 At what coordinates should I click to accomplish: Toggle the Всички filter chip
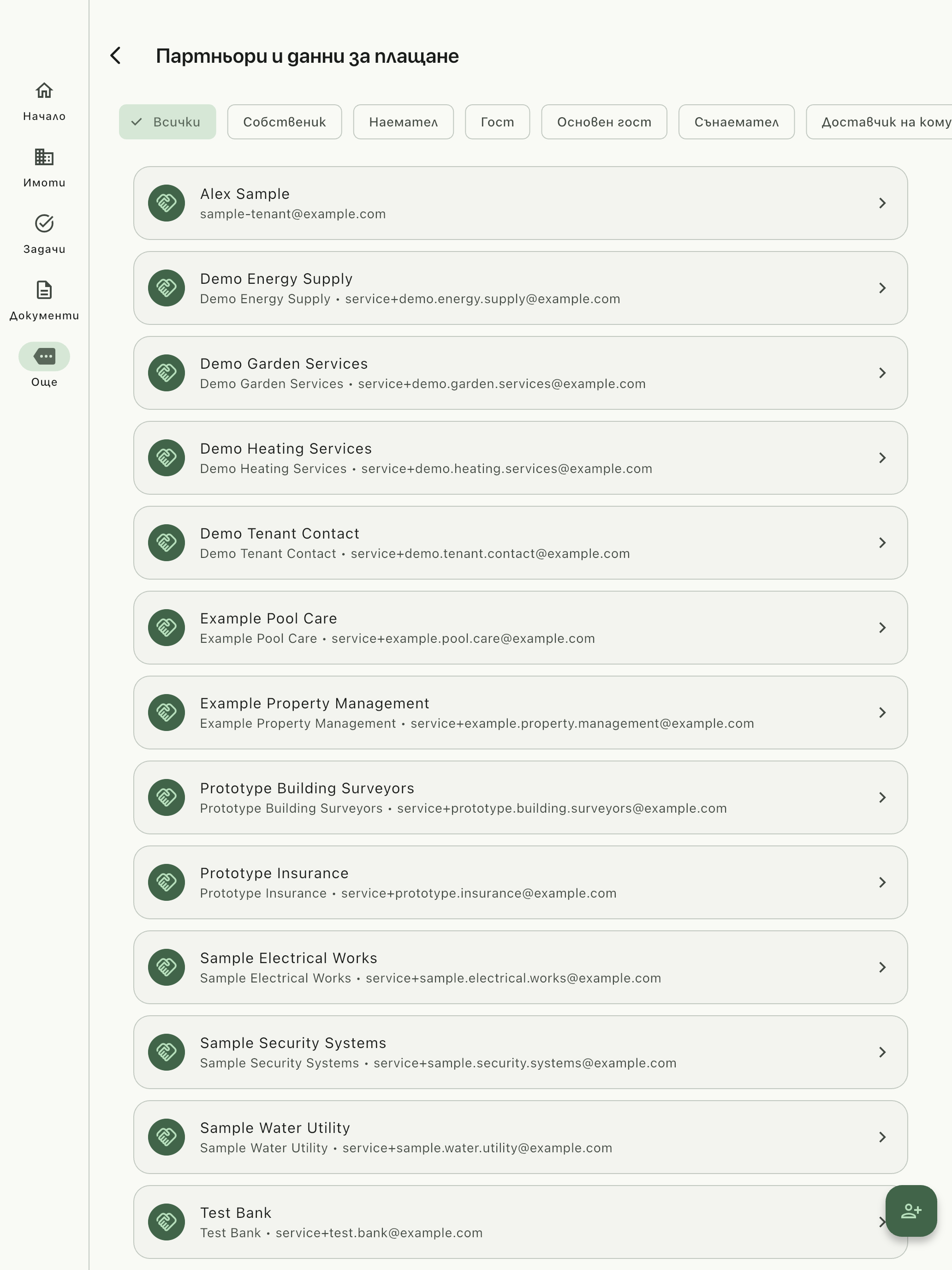click(167, 122)
